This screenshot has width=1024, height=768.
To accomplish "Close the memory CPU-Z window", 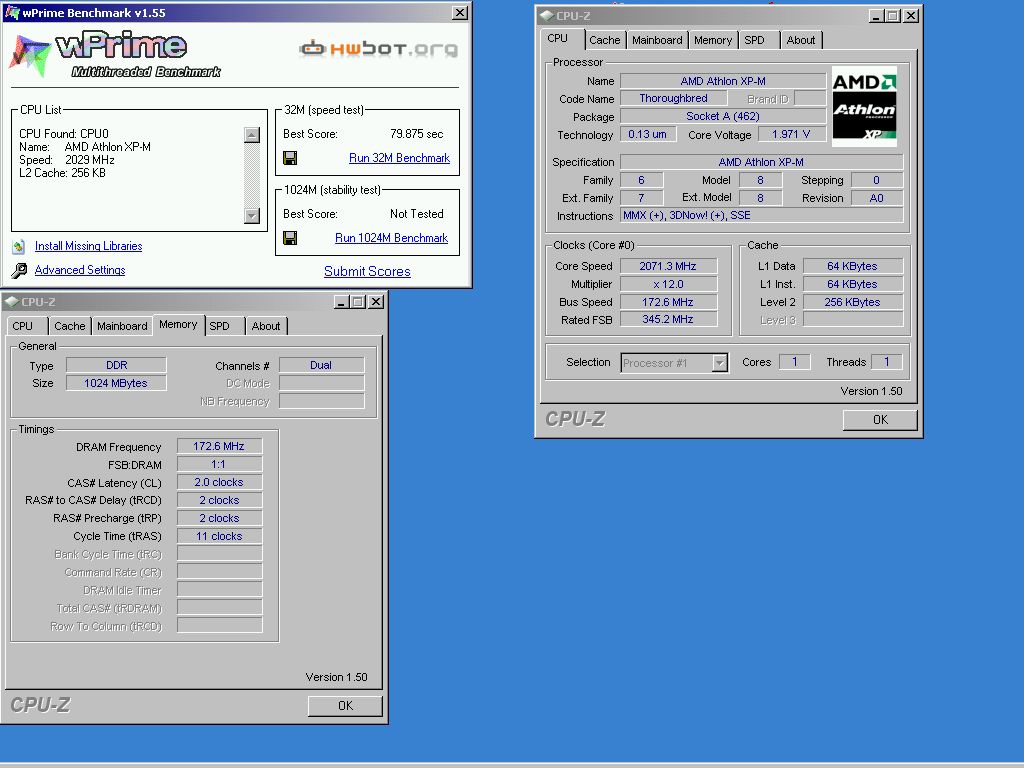I will click(376, 302).
